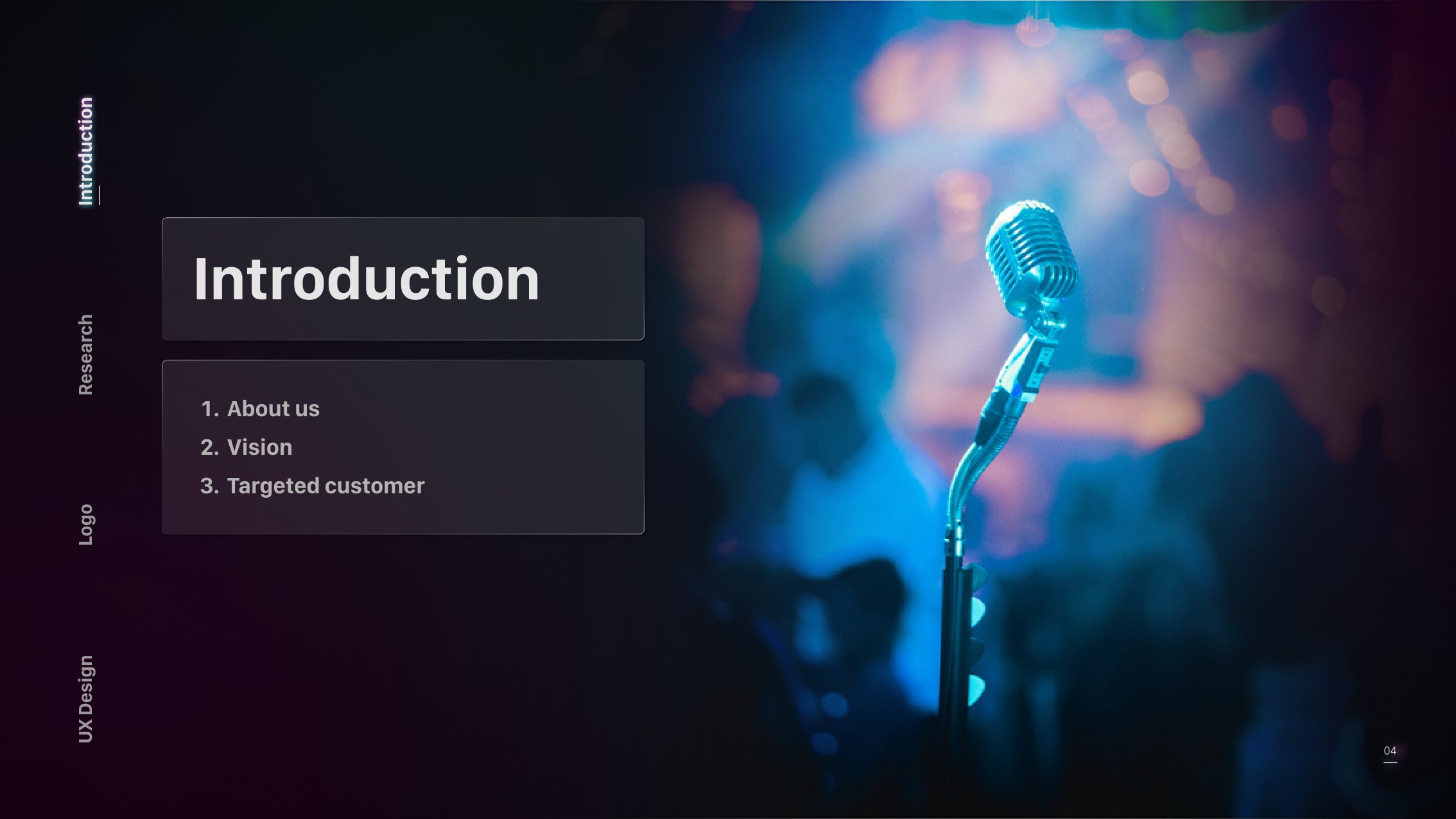Select the About us list item

[x=273, y=409]
